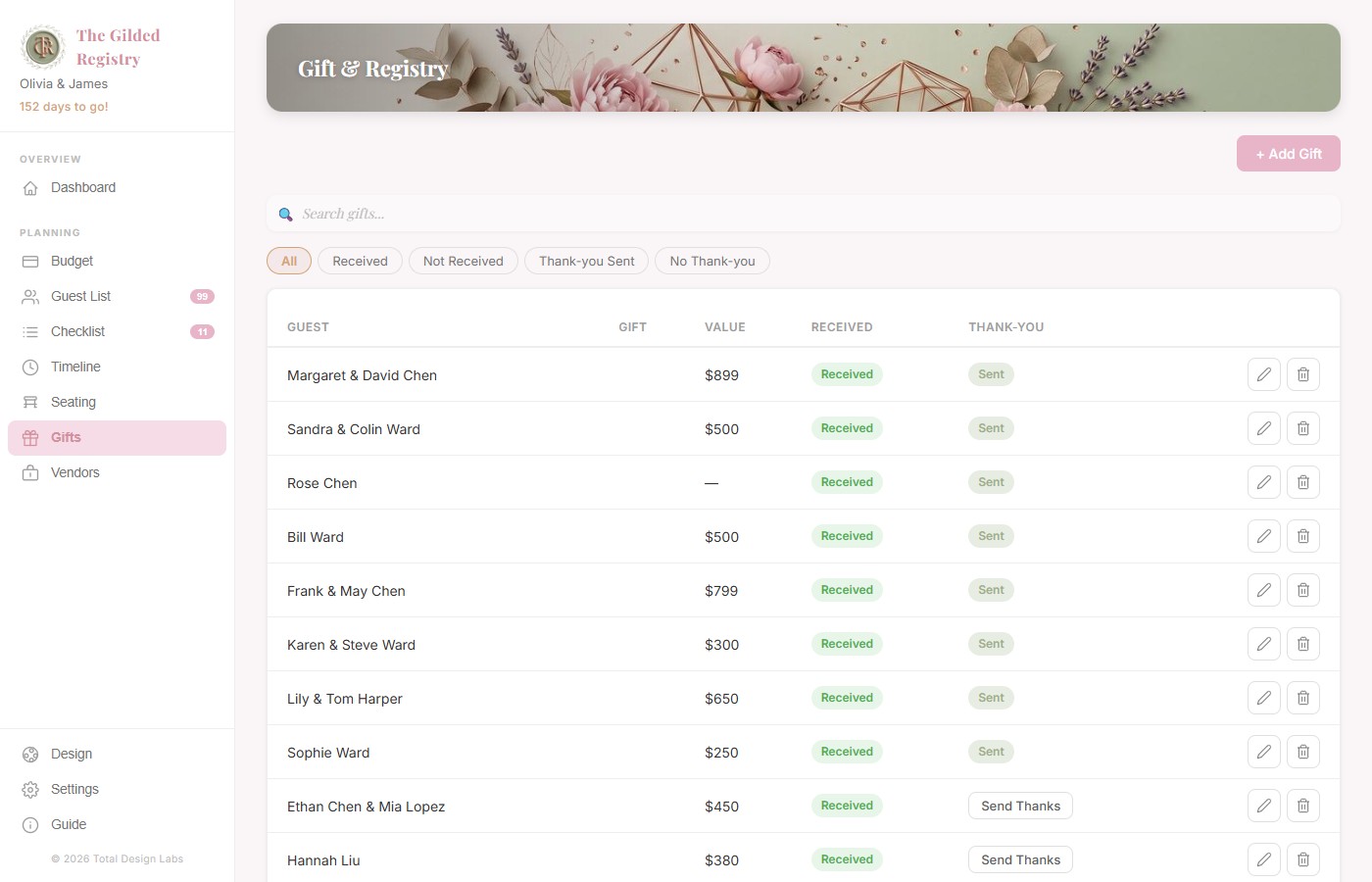The width and height of the screenshot is (1372, 882).
Task: Click Received badge for Margaret & David Chen
Action: 847,374
